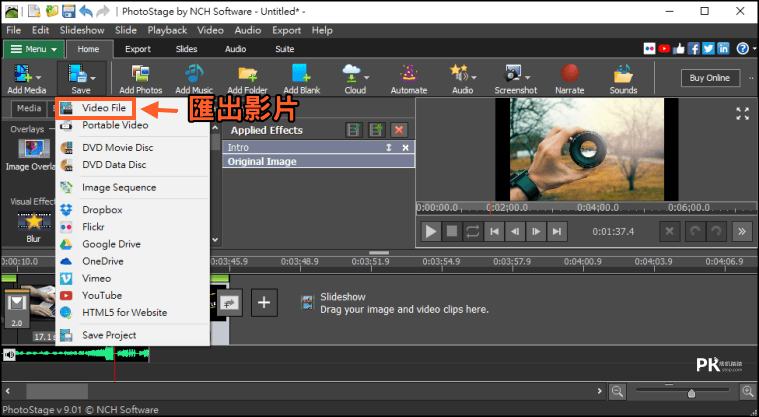The image size is (759, 417).
Task: Click the Add Folder toolbar icon
Action: coord(247,74)
